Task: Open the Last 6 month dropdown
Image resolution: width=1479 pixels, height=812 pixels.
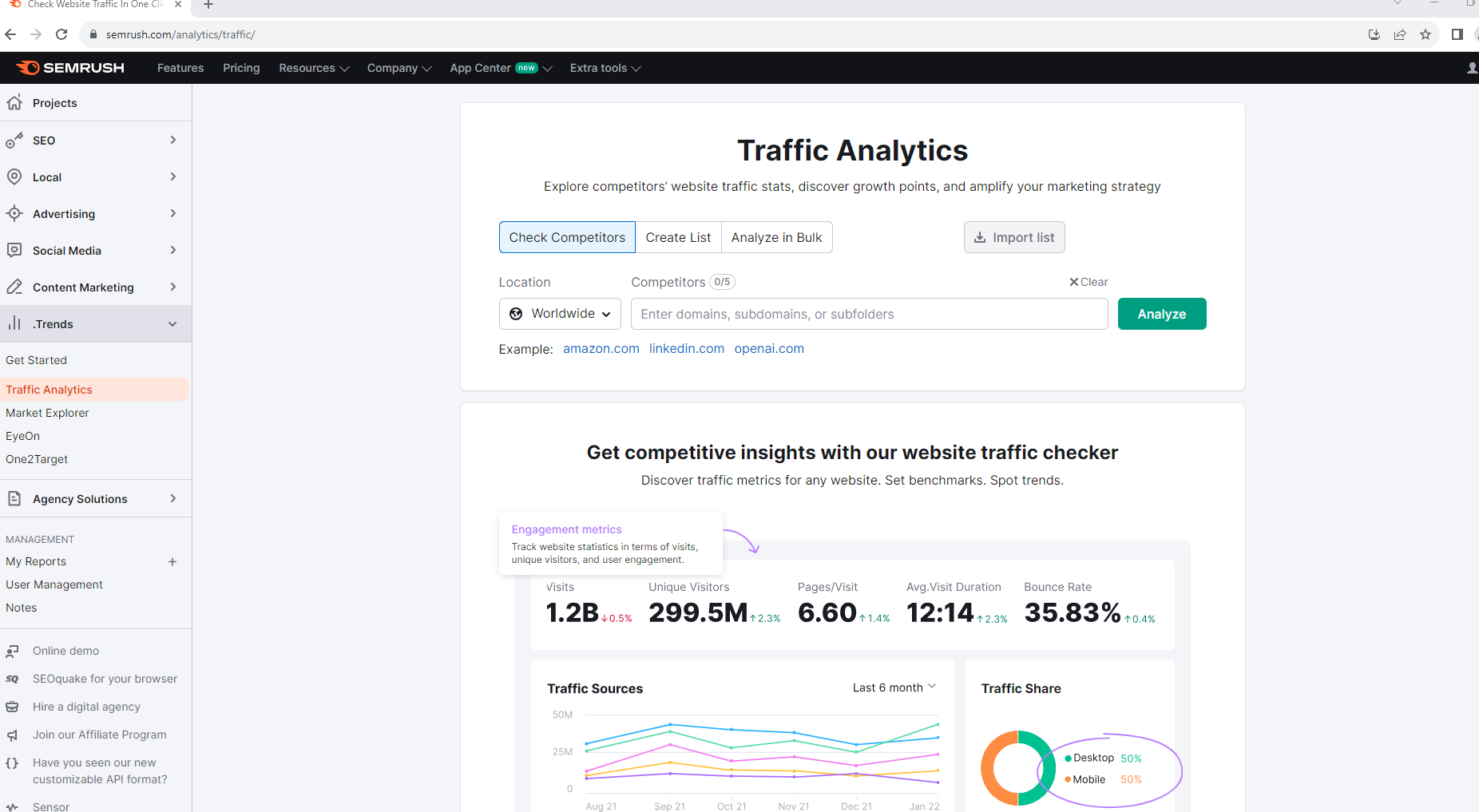Action: pos(894,687)
